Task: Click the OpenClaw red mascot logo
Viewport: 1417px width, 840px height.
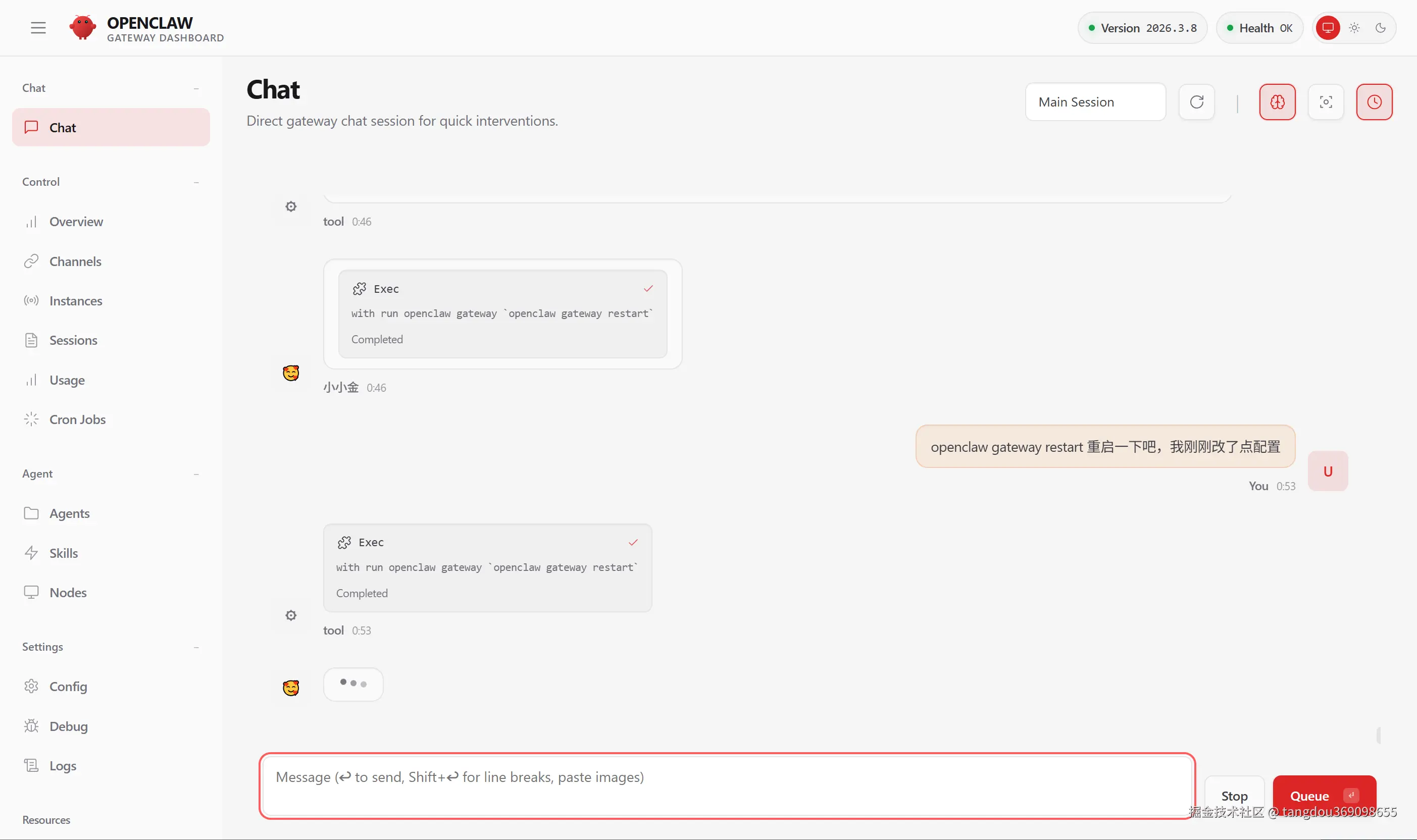Action: click(83, 28)
